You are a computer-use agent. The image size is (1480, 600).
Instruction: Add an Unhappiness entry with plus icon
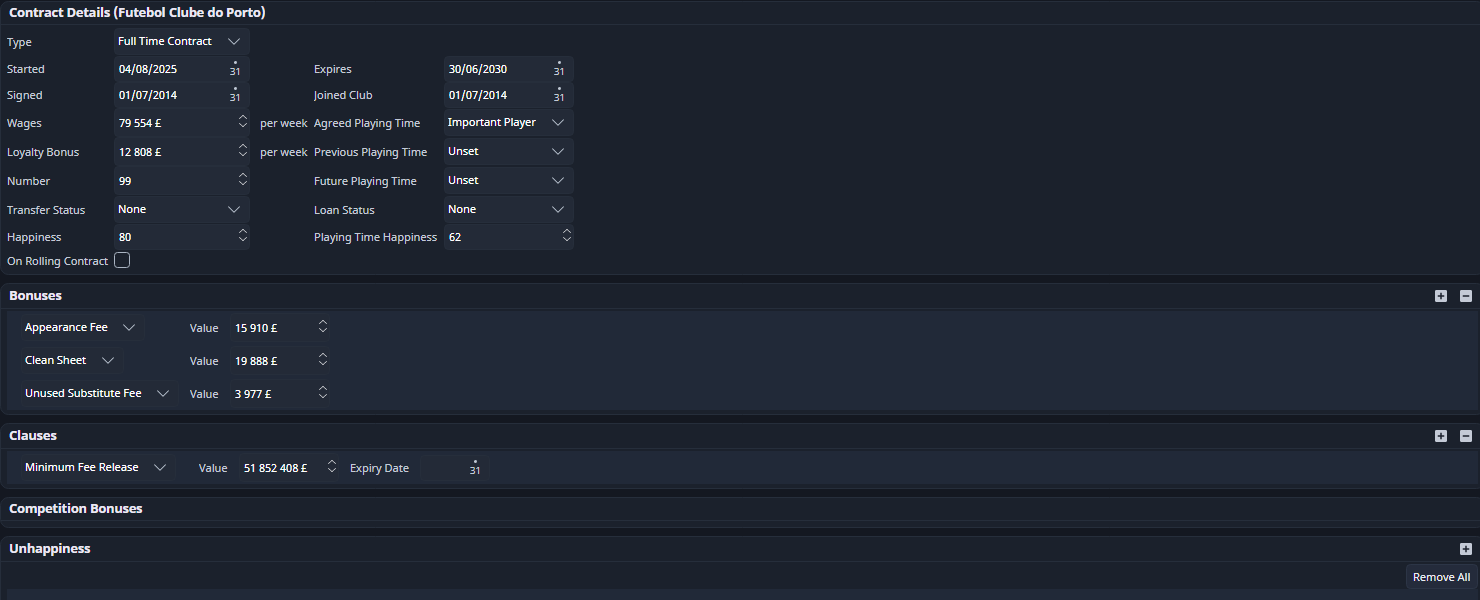point(1466,549)
